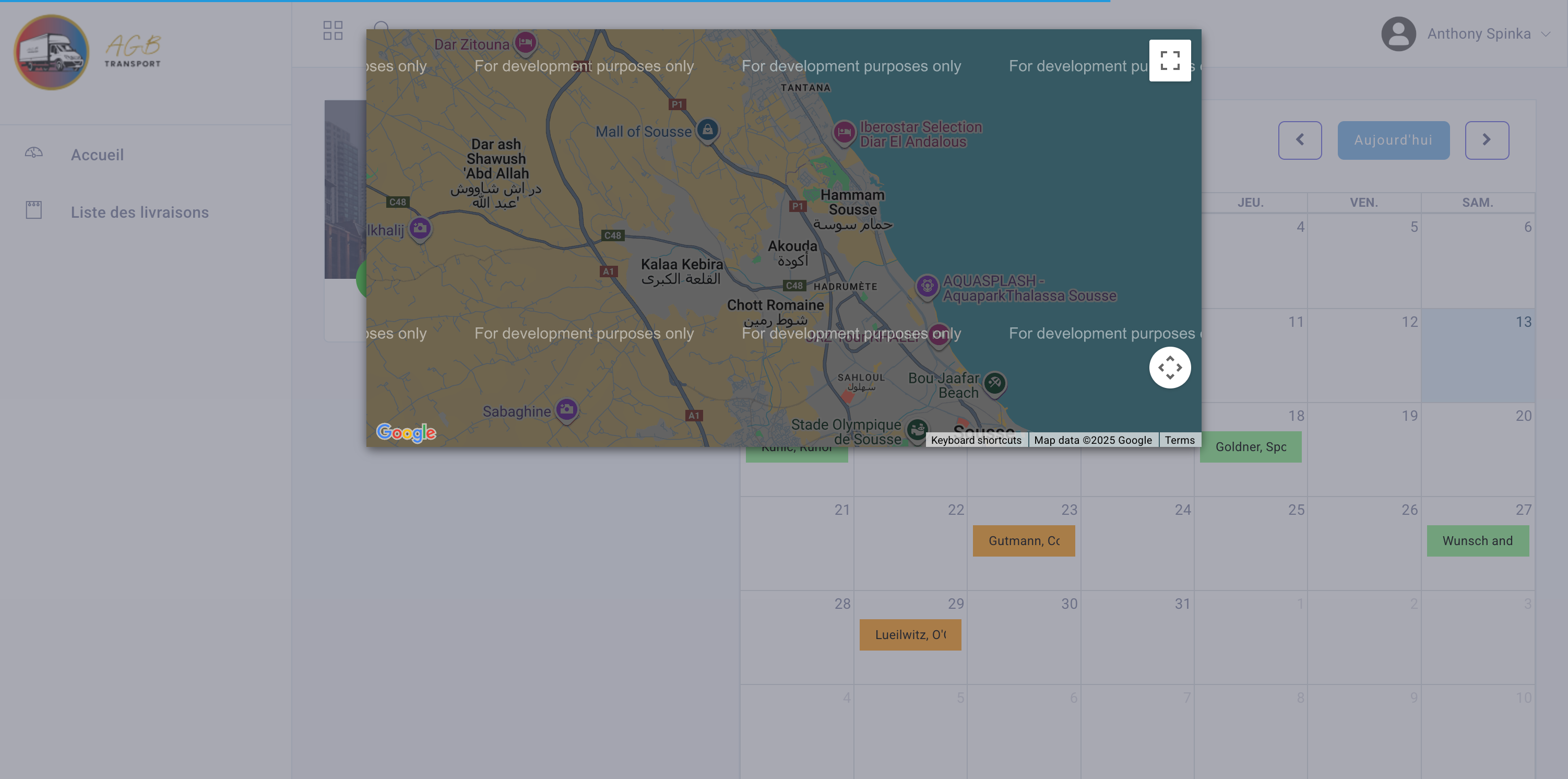
Task: Click the Kalaa Kebira map label
Action: [681, 271]
